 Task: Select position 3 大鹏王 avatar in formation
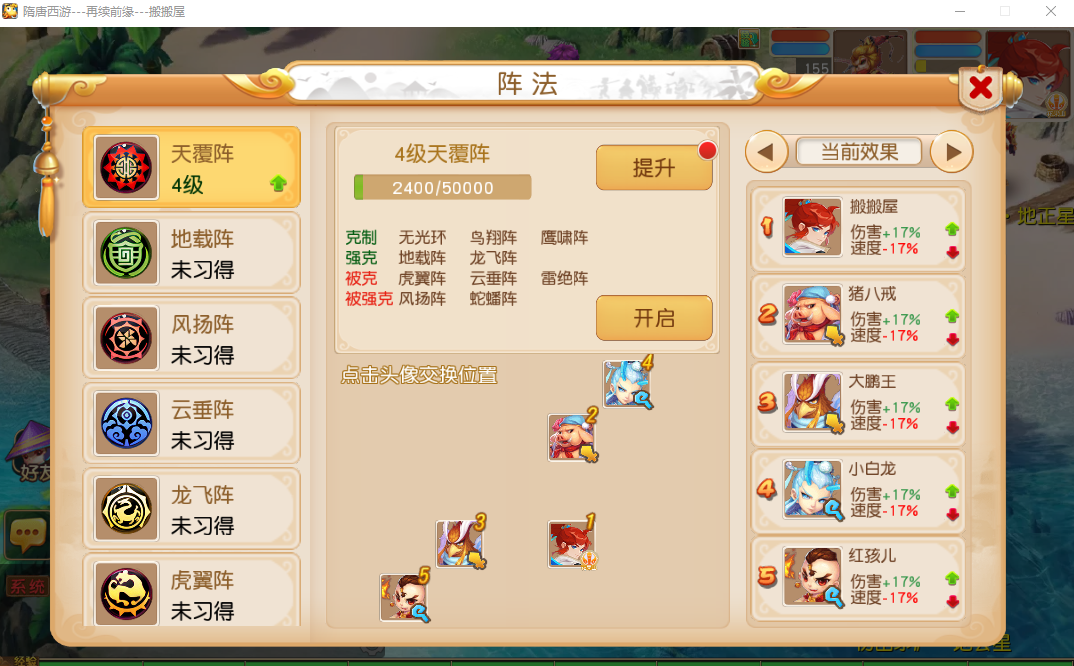pos(460,543)
